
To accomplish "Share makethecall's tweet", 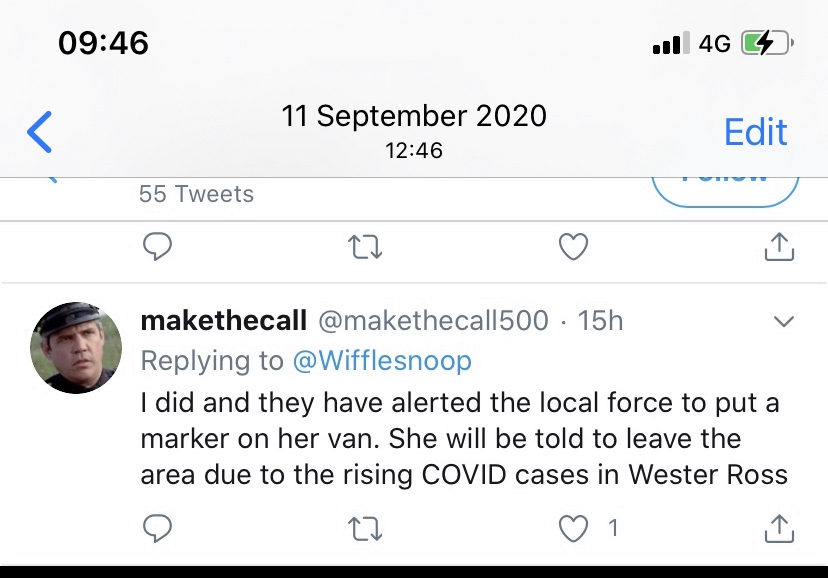I will pyautogui.click(x=779, y=528).
